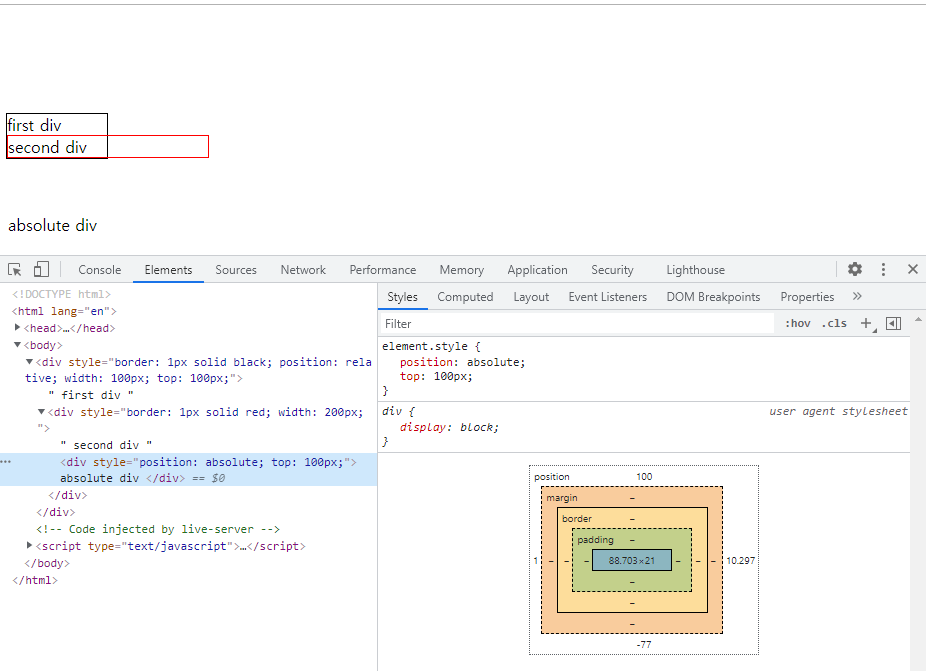Screen dimensions: 926x671
Task: Activate the inspect element picker icon
Action: pyautogui.click(x=15, y=270)
